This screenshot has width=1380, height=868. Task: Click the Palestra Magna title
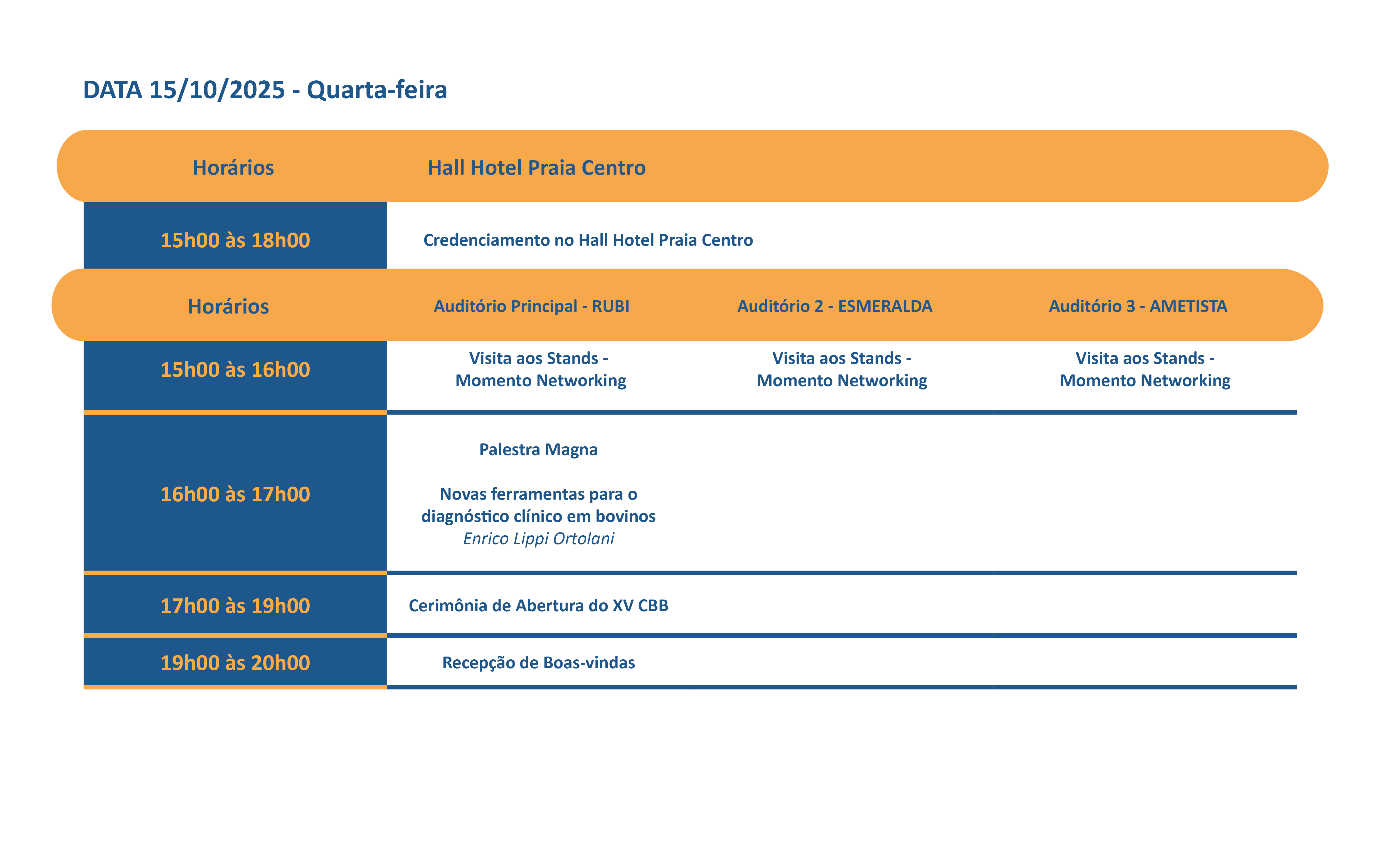pos(538,450)
